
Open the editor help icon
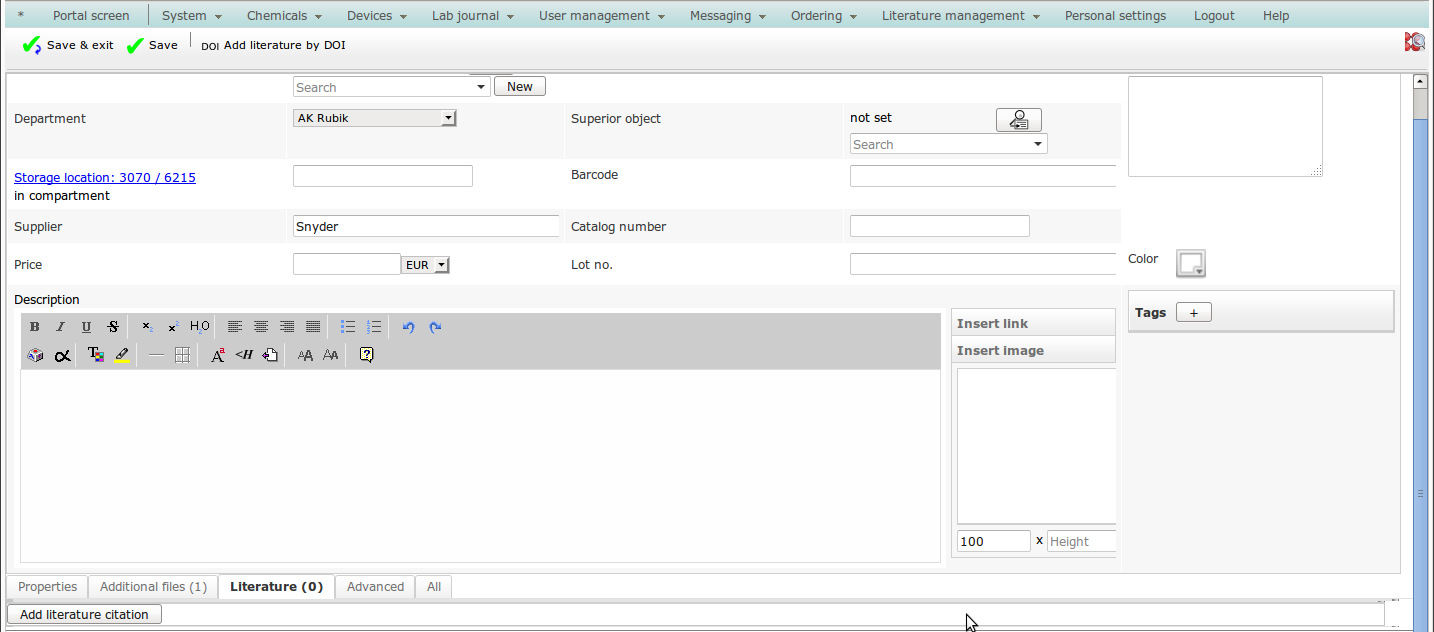(x=366, y=355)
